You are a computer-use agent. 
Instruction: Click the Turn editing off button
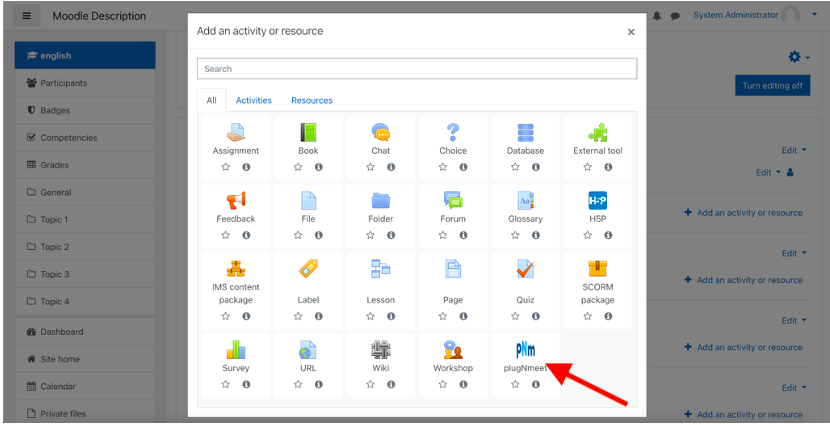coord(772,85)
